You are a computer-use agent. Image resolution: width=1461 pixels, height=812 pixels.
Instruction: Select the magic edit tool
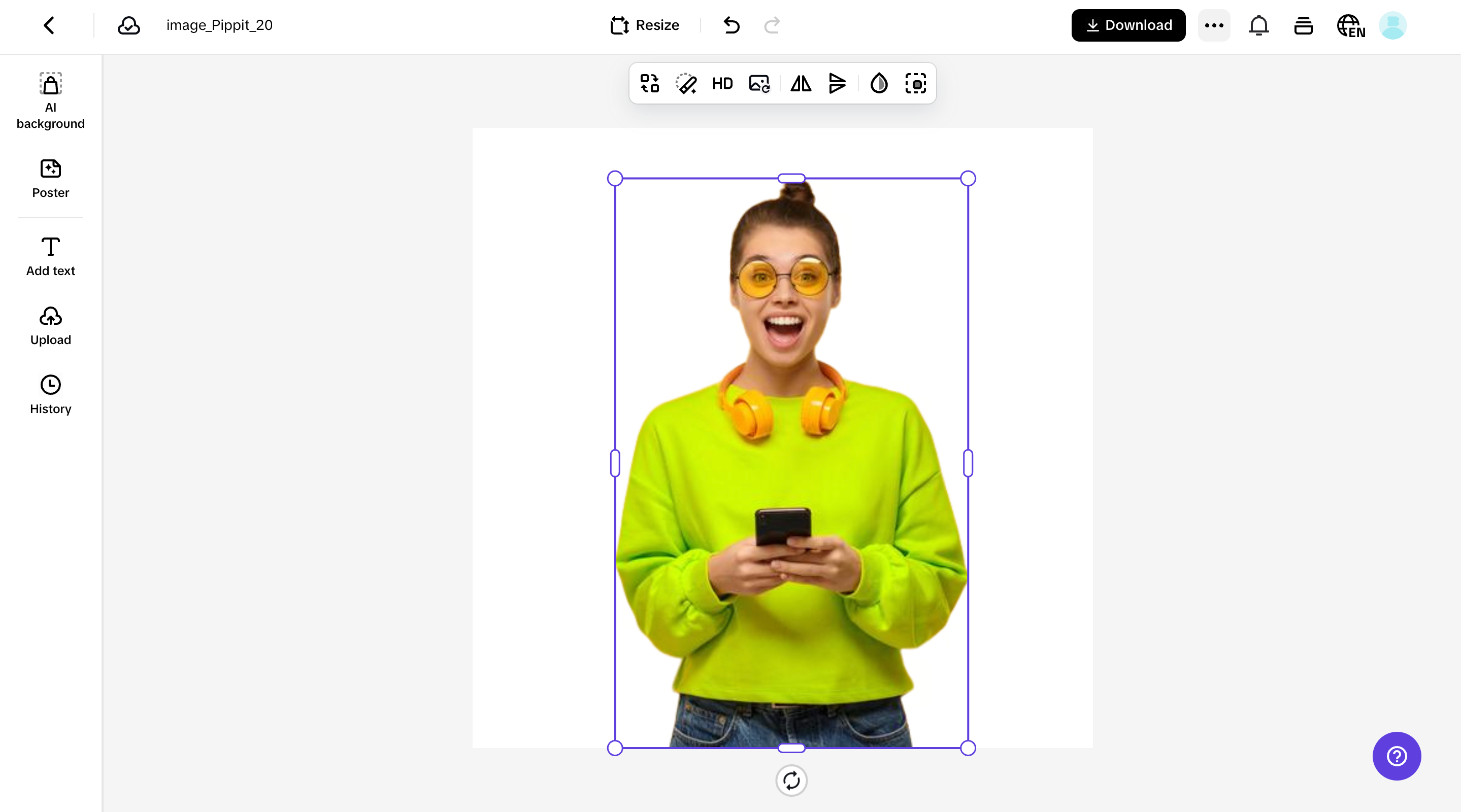[x=687, y=83]
